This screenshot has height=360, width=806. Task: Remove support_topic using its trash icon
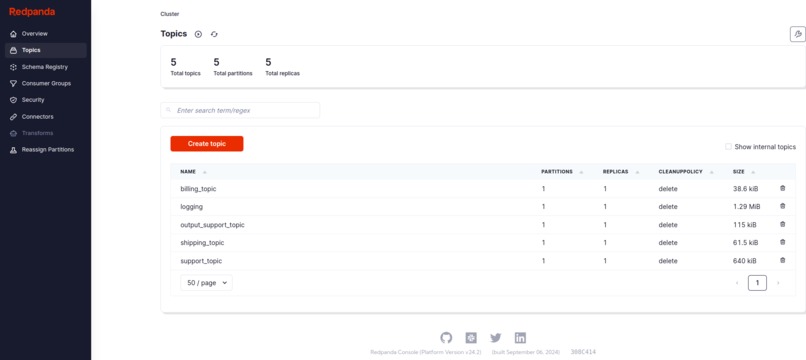(782, 260)
